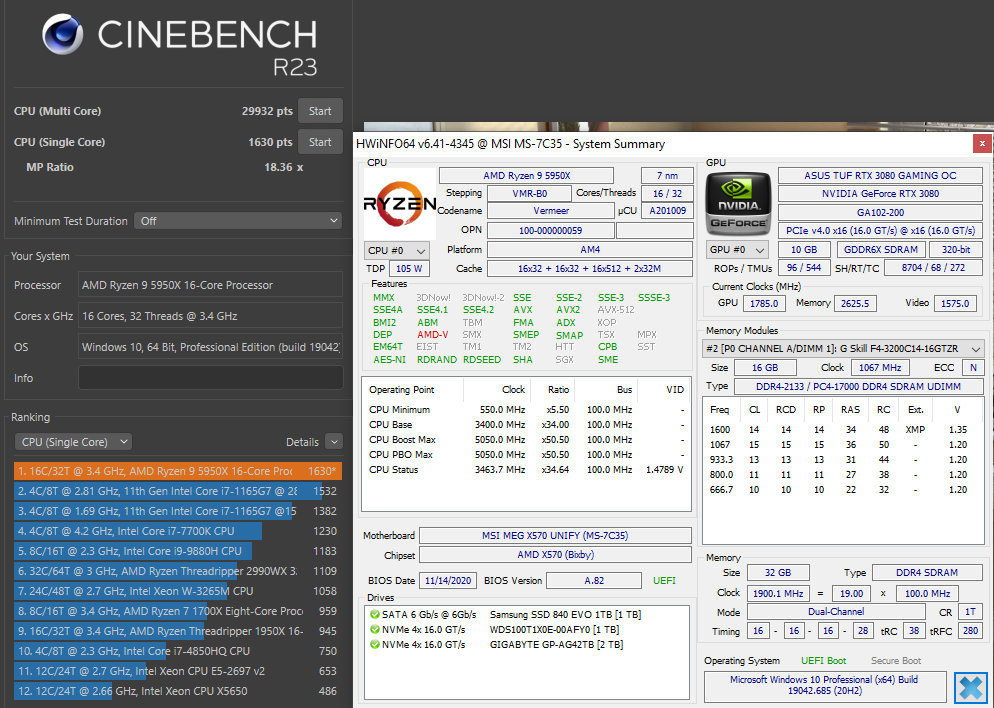Click the Cores x GHz field
Viewport: 994px width, 708px height.
[x=210, y=316]
